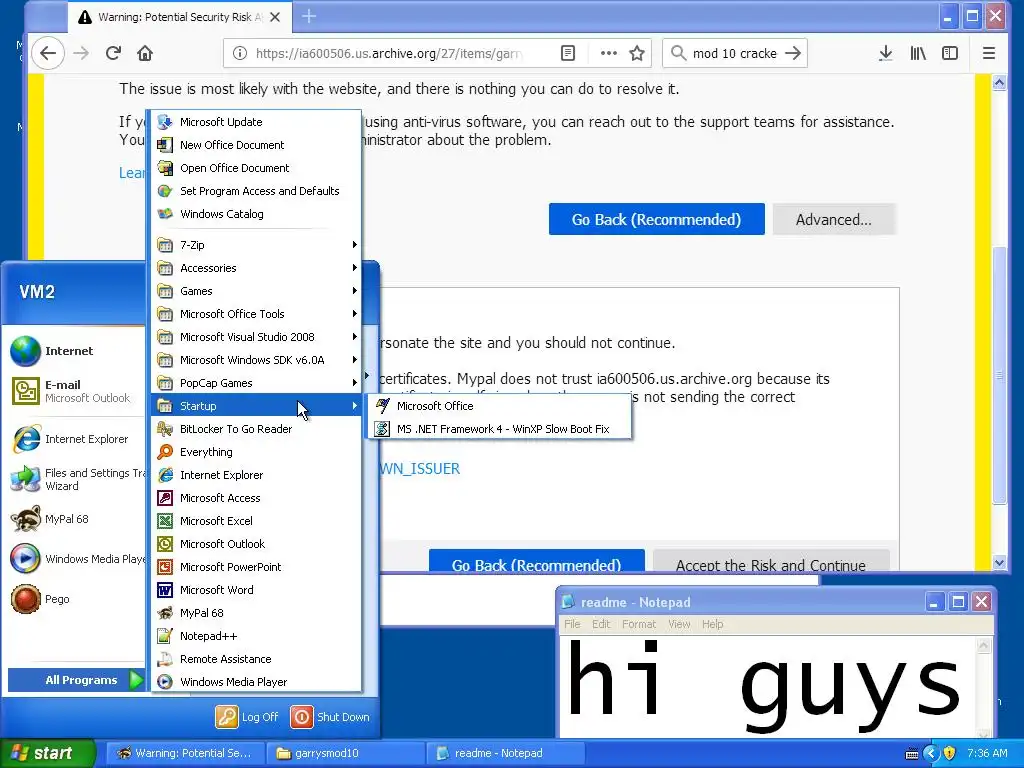Launch Notepad++
This screenshot has width=1024, height=768.
coord(256,636)
